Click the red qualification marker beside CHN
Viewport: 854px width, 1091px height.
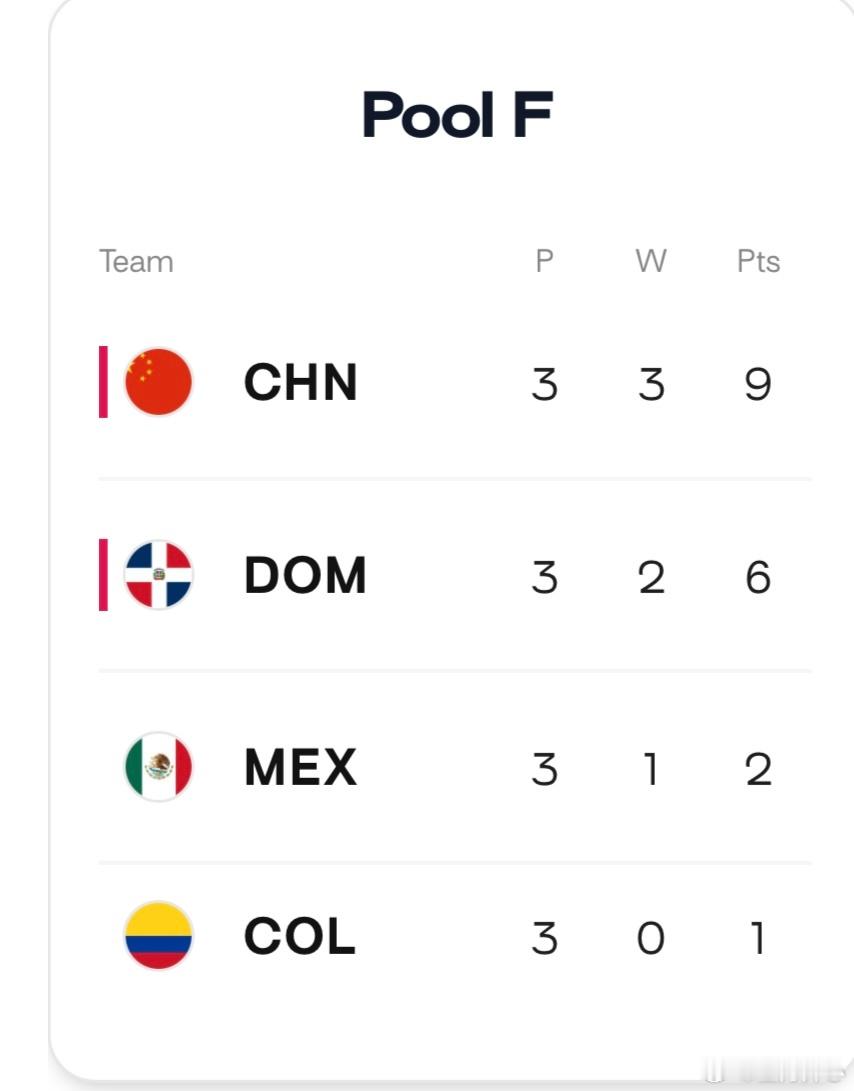click(103, 382)
